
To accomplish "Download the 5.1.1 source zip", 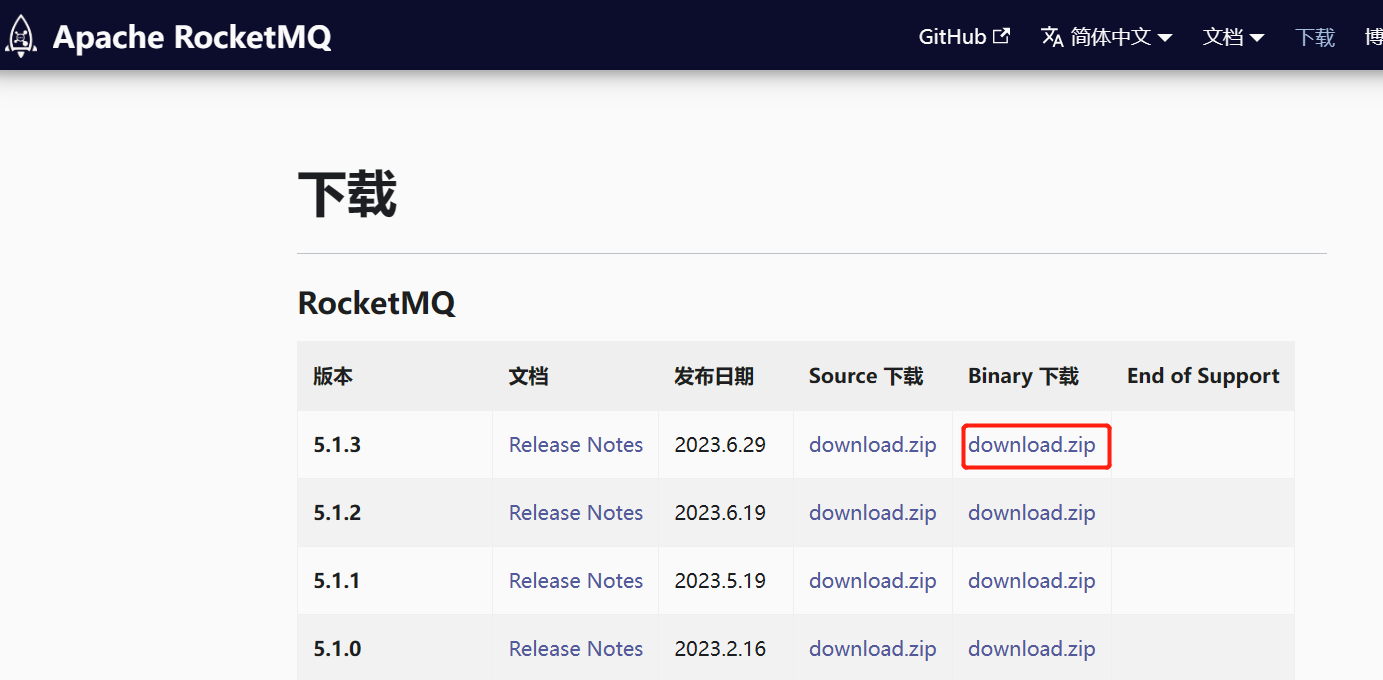I will 872,580.
